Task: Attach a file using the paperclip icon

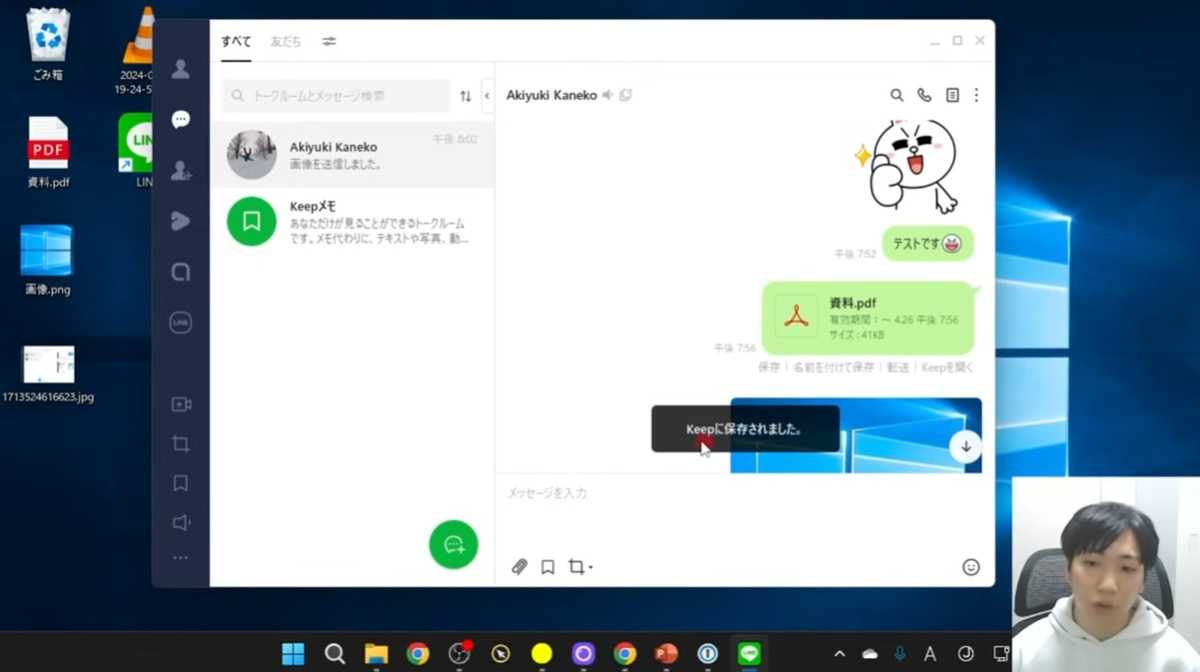Action: (519, 567)
